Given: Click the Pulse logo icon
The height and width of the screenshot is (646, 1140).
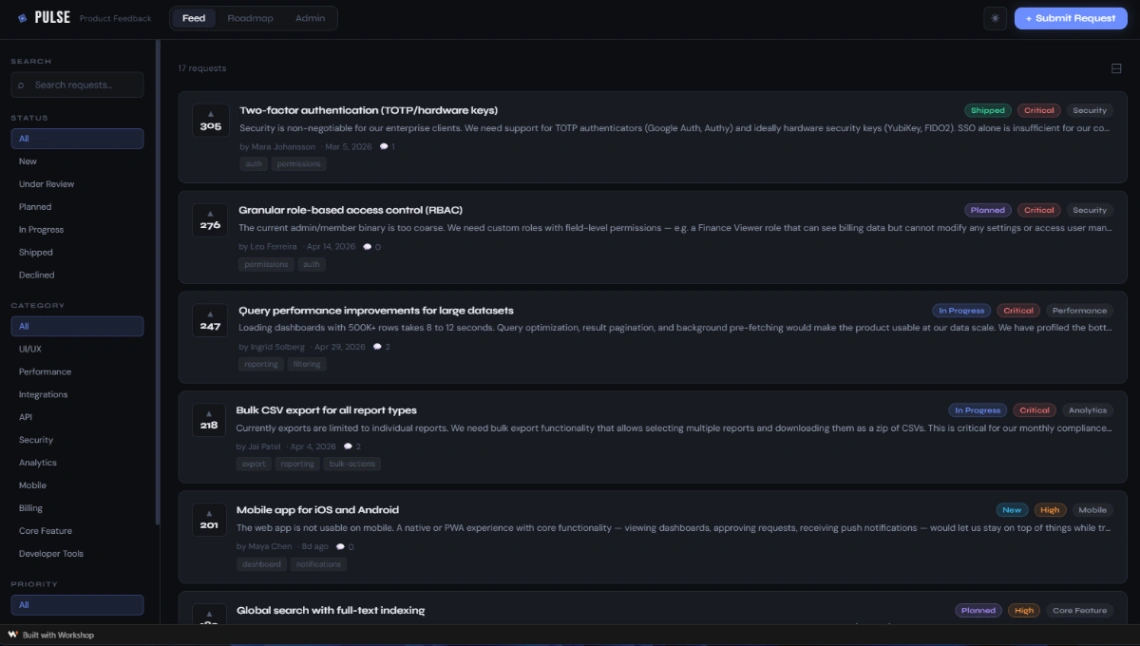Looking at the screenshot, I should (23, 18).
